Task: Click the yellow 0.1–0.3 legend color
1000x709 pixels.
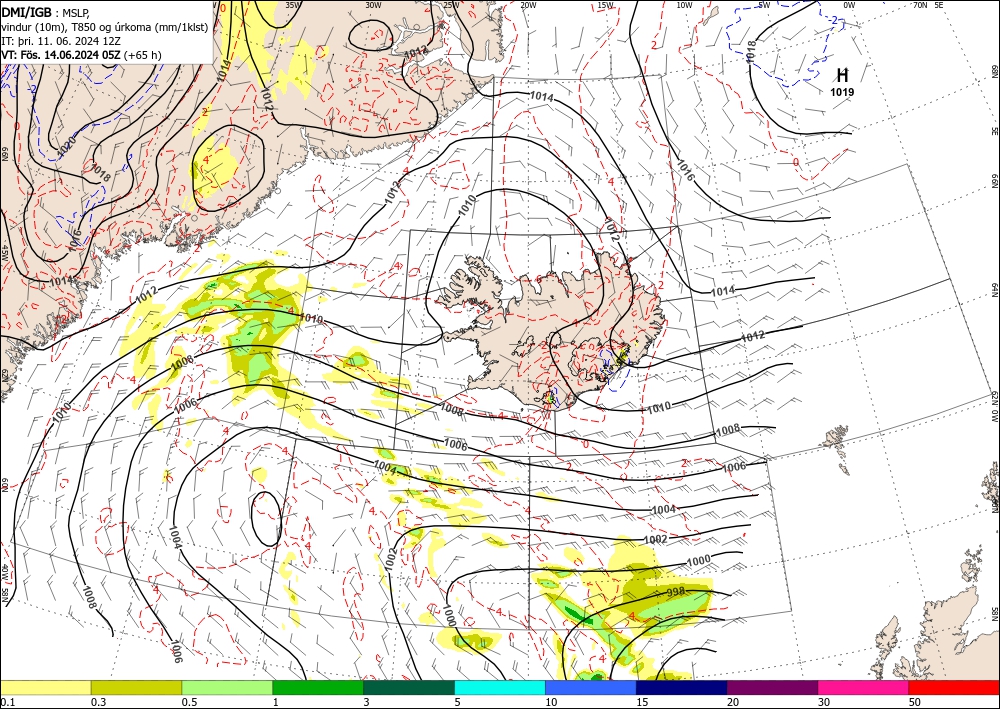Action: point(45,687)
